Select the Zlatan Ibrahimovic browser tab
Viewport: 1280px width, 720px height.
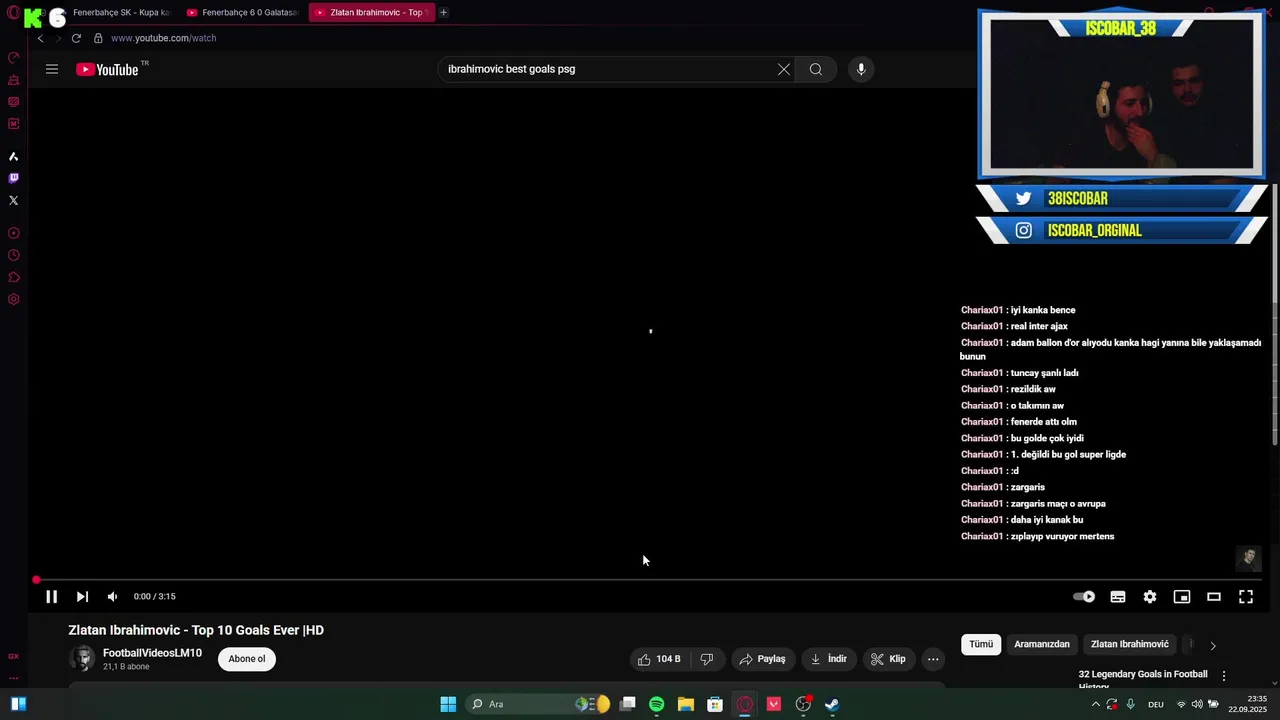370,13
